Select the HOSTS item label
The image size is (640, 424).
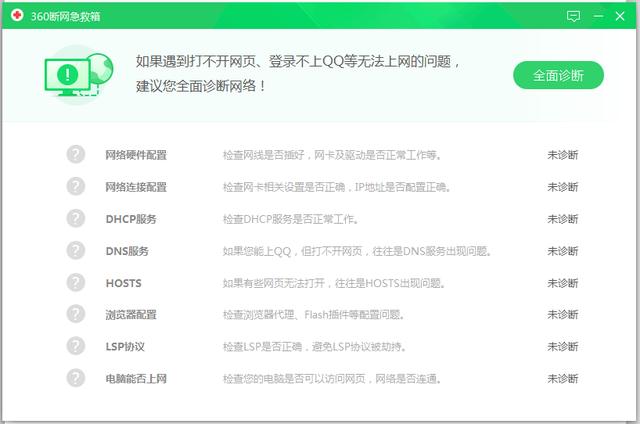coord(124,283)
